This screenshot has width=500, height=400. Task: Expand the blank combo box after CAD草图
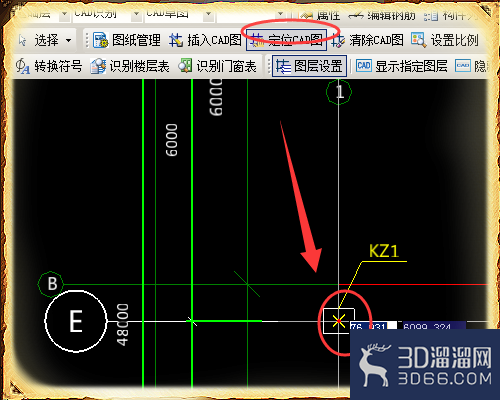281,14
